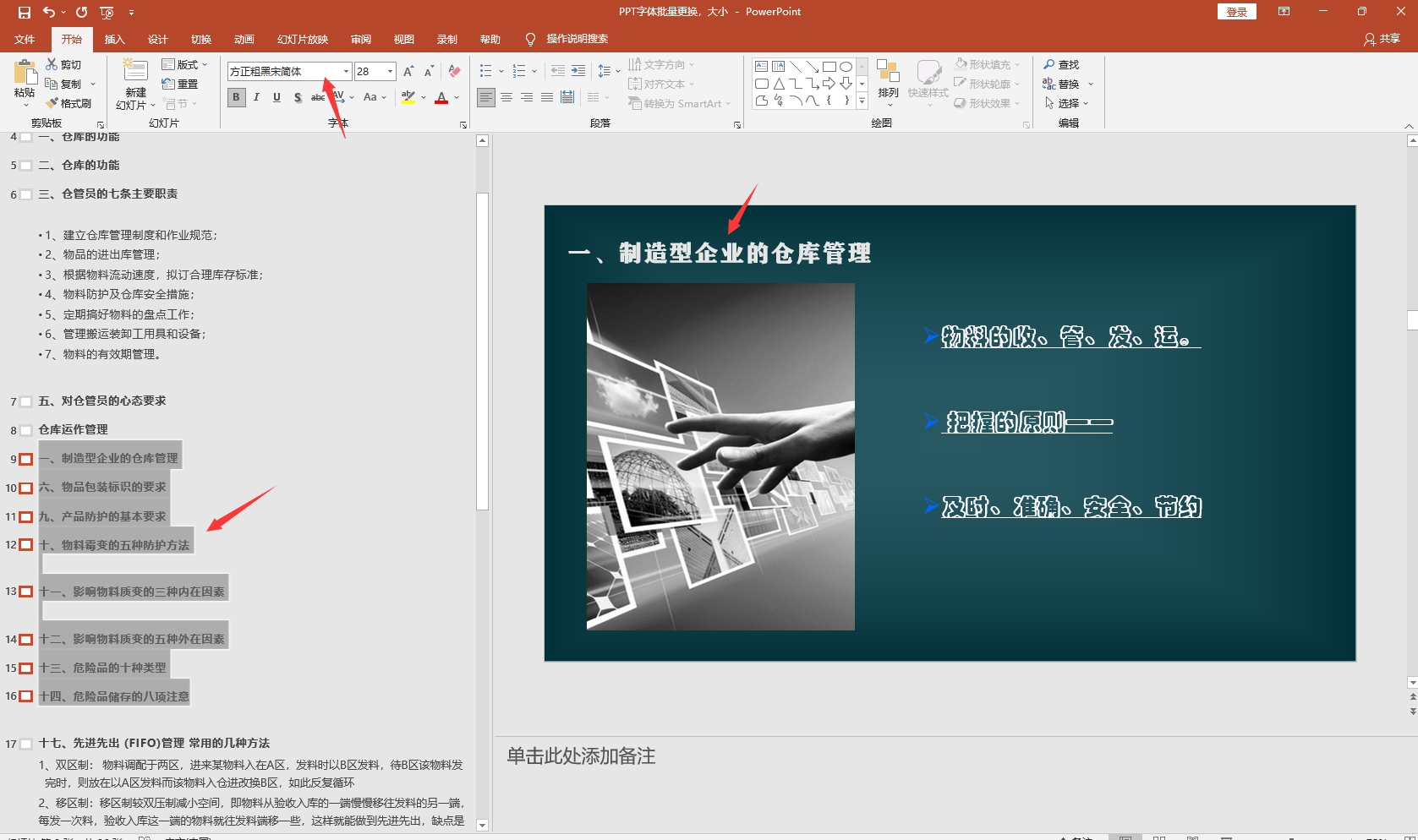Open the numbering list dropdown arrow
This screenshot has height=840, width=1418.
[x=534, y=72]
